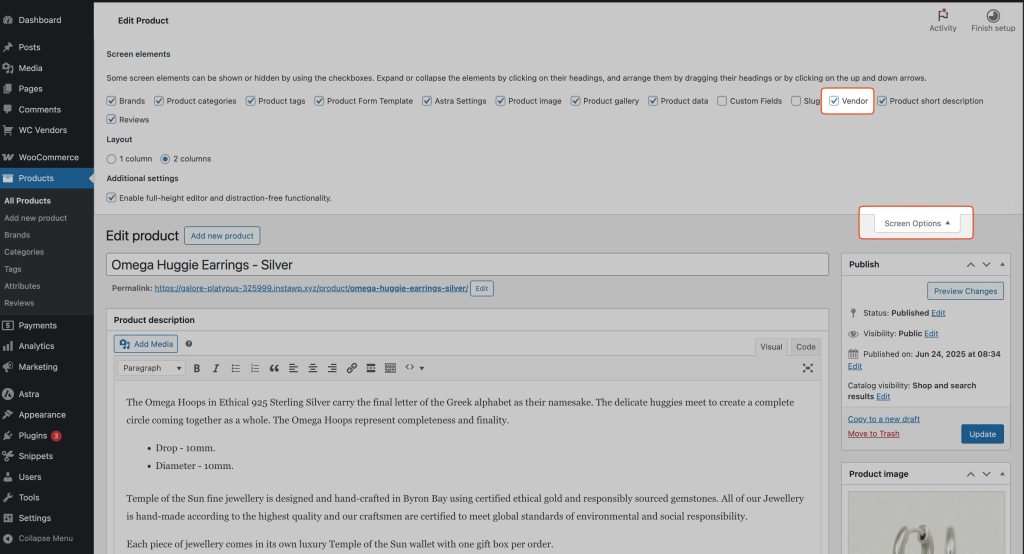Collapse the Publish panel

click(1002, 265)
